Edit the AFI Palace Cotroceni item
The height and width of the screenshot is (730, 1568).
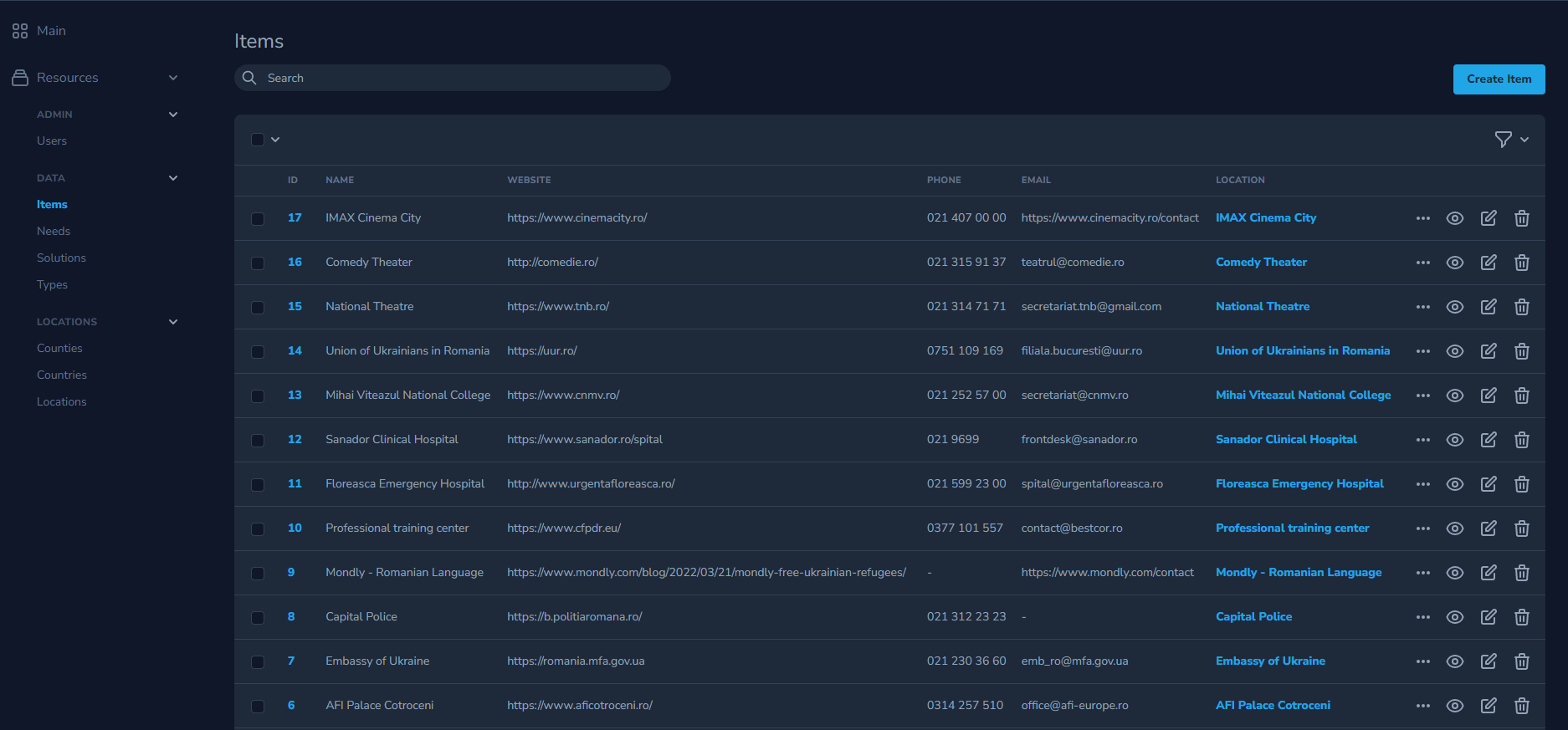1489,706
